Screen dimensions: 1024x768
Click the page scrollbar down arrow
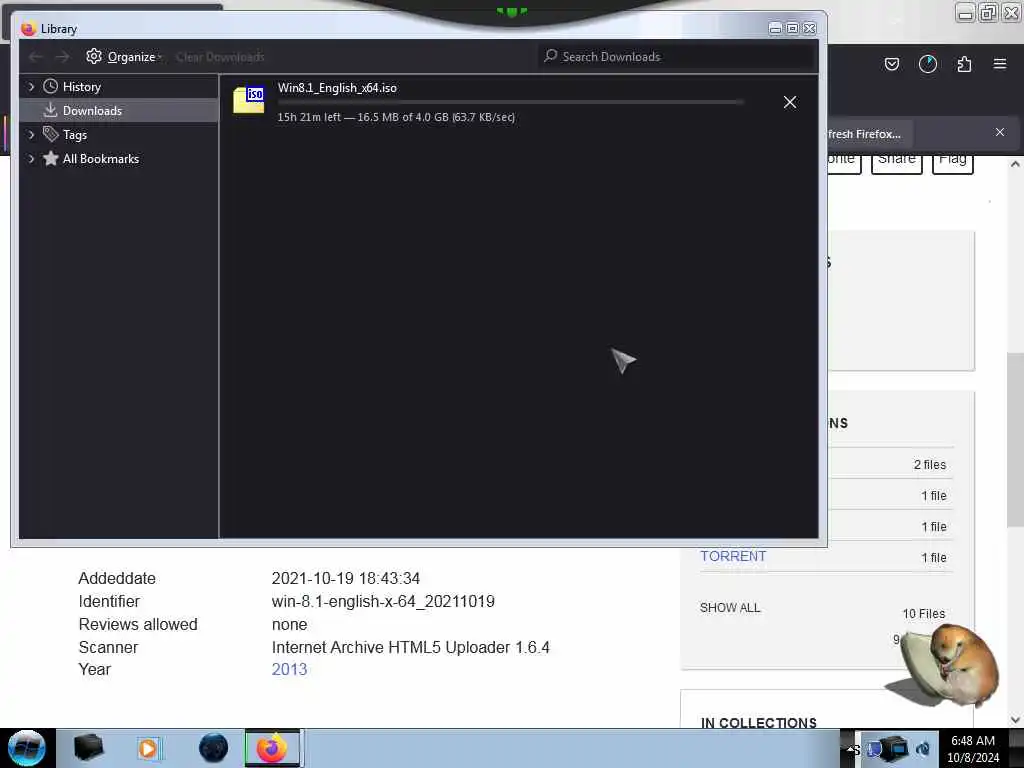1015,720
